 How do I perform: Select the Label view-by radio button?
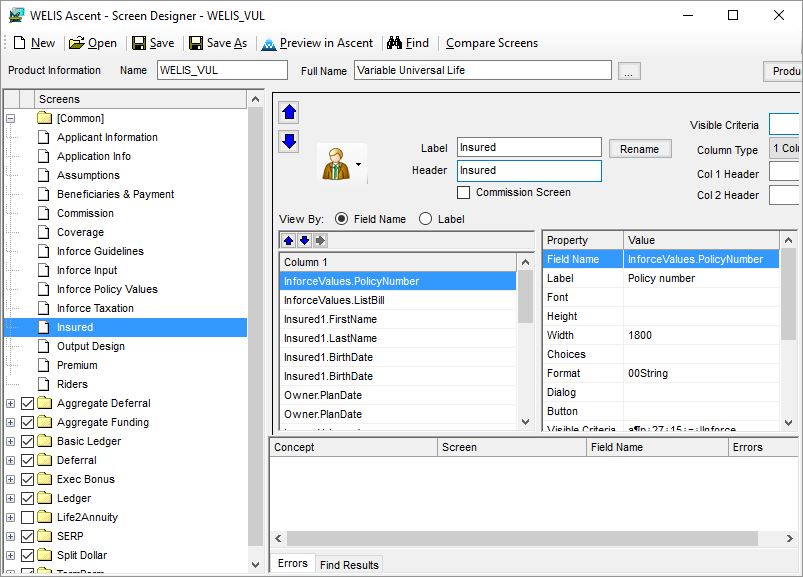click(425, 219)
